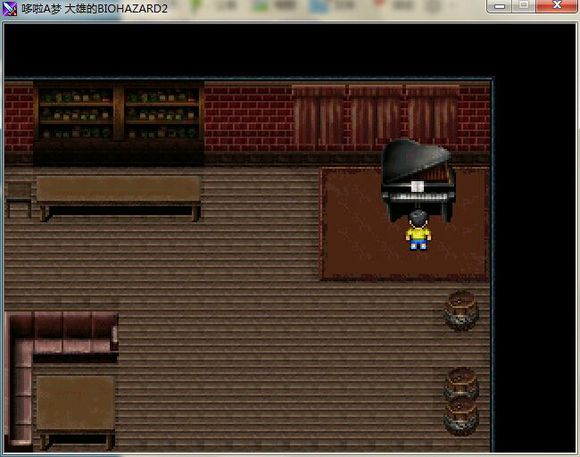Click the middle barrel on the right

461,383
